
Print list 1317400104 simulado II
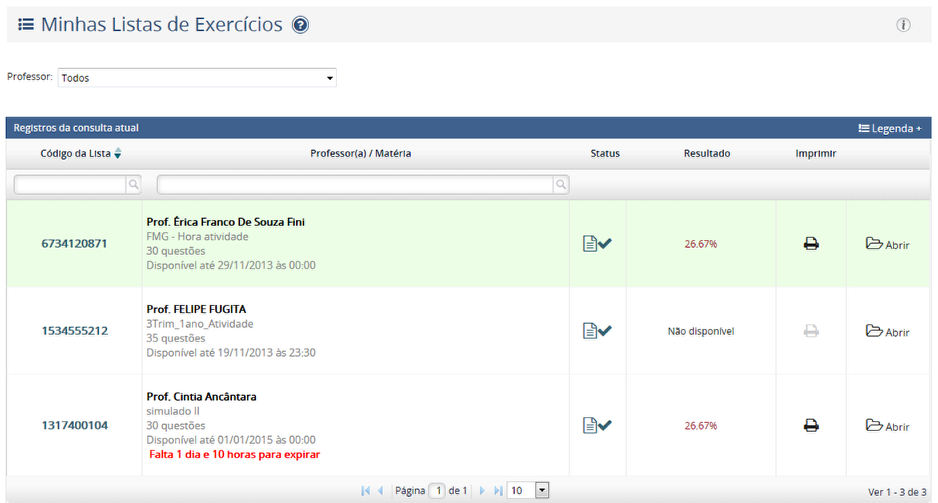tap(811, 426)
